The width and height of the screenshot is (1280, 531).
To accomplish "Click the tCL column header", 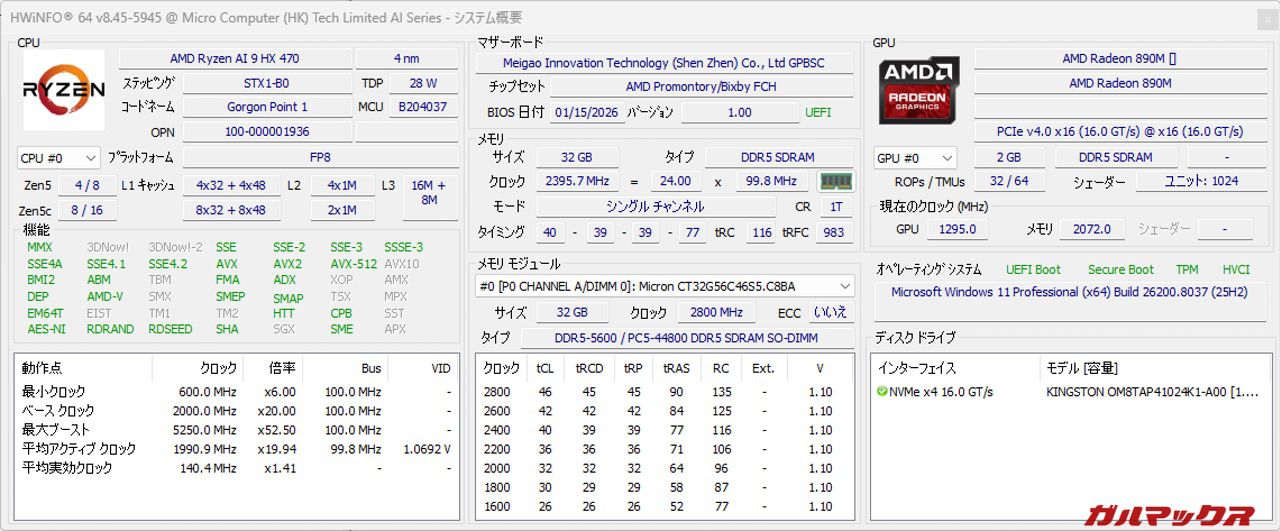I will pos(545,368).
